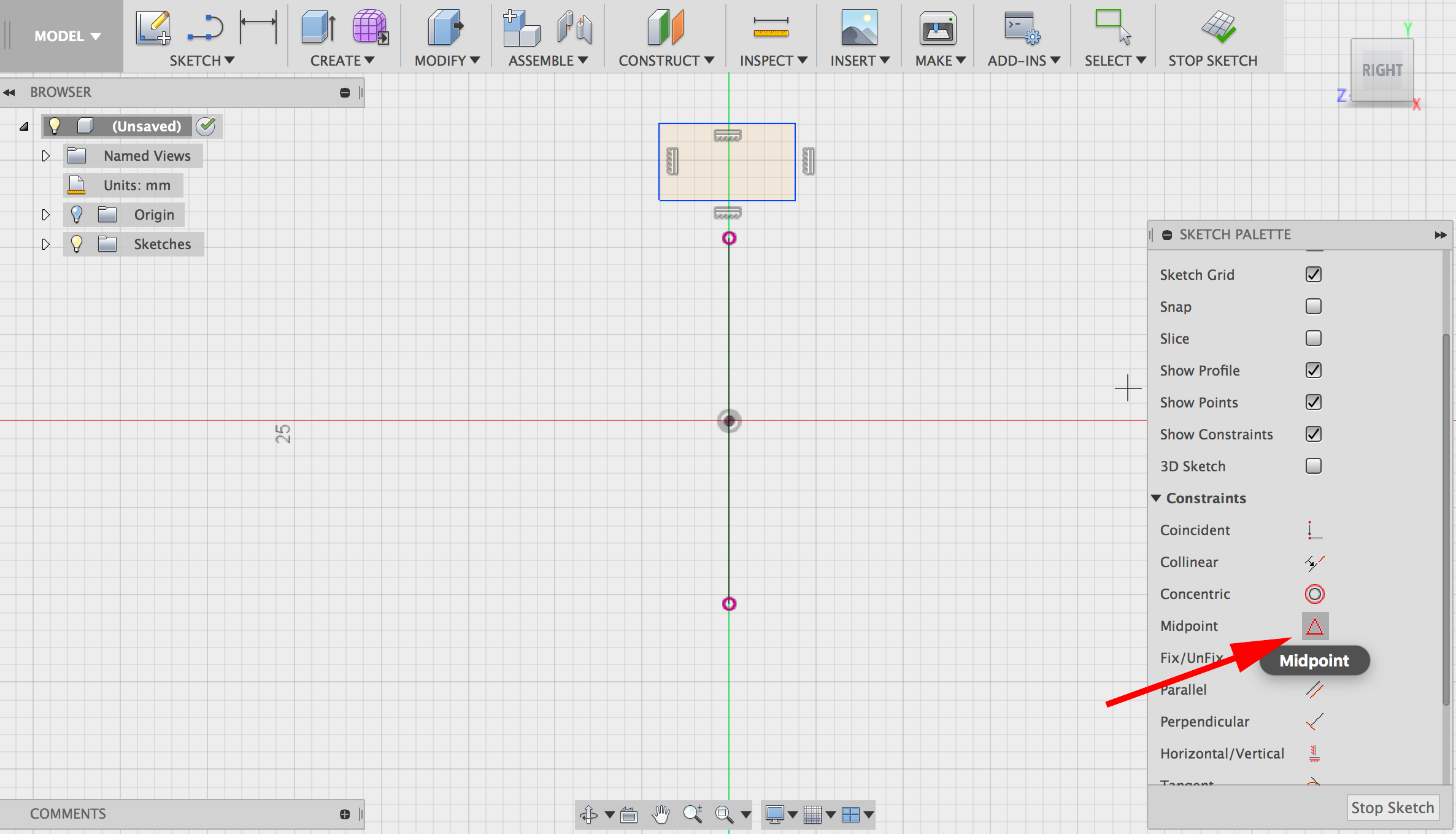Open the Display Settings dropdown arrow
This screenshot has height=834, width=1456.
(793, 815)
